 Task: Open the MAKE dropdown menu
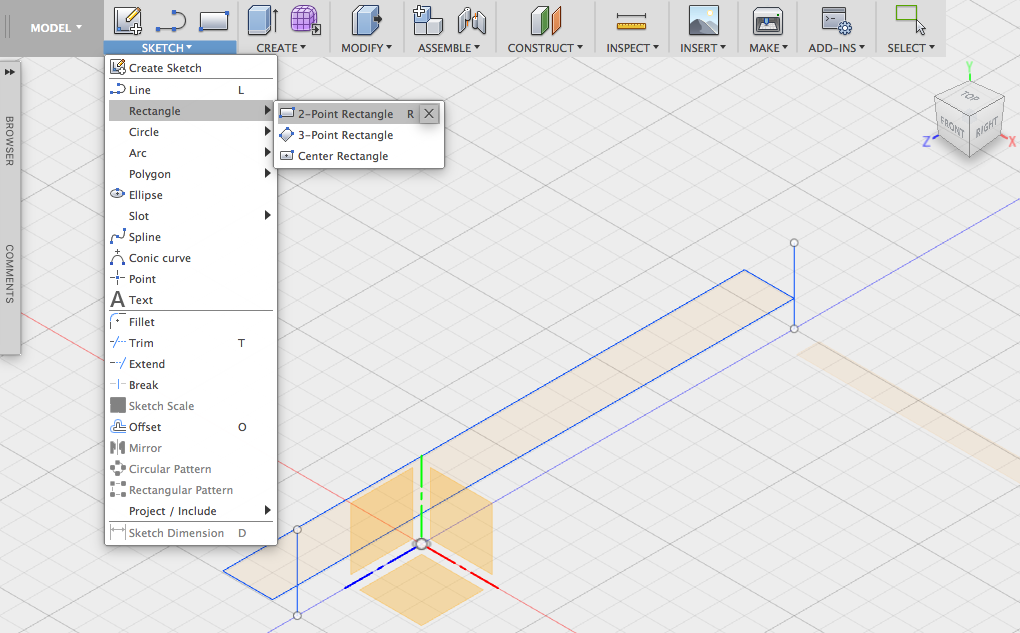tap(768, 47)
